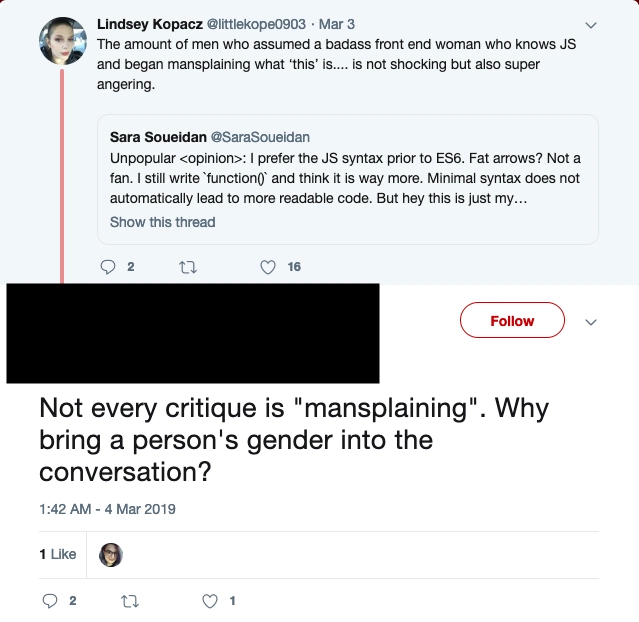
Task: Expand the chevron menu on Lindsey's tweet
Action: [x=591, y=25]
